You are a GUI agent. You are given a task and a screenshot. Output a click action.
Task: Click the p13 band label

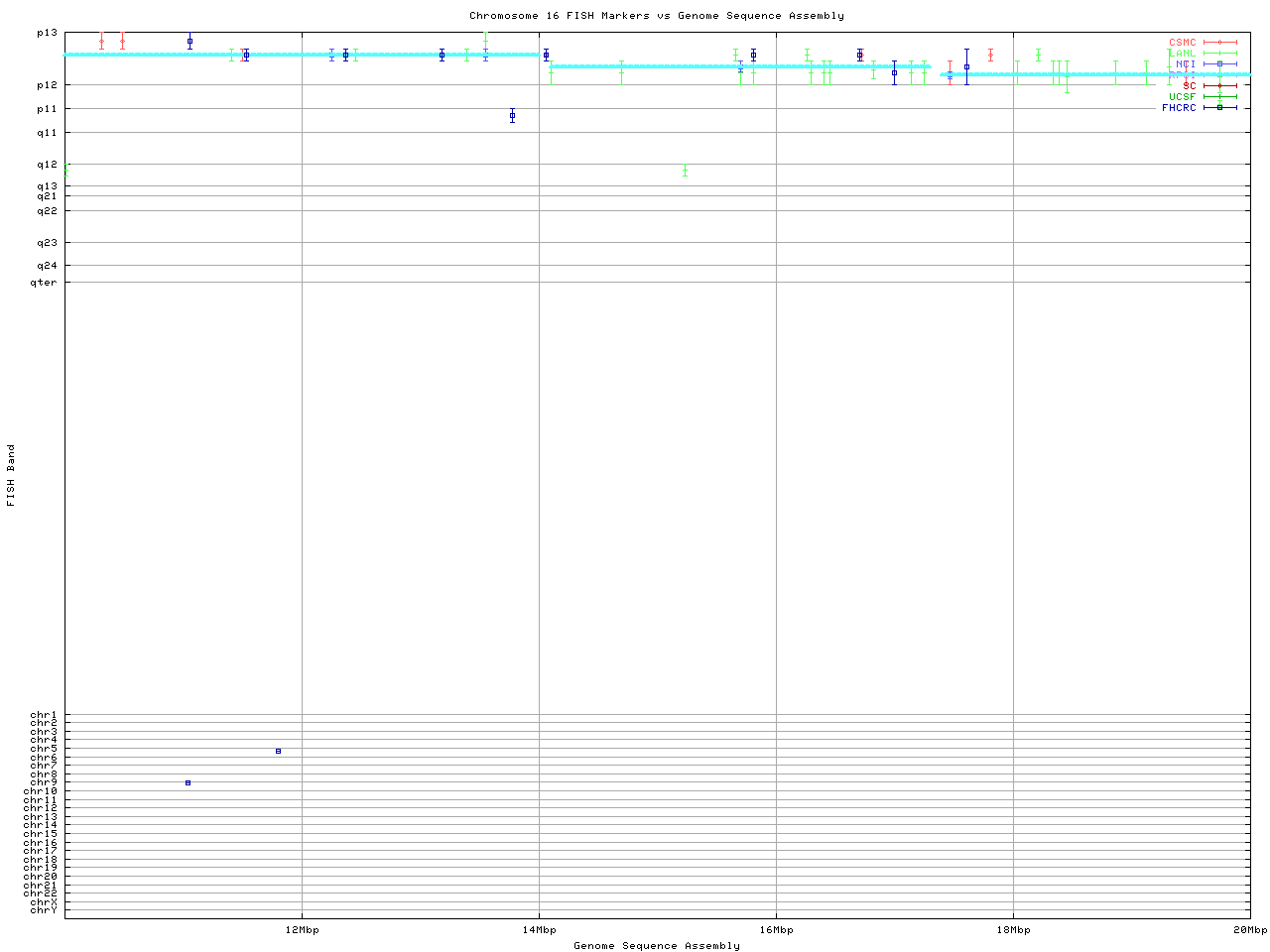pos(47,33)
